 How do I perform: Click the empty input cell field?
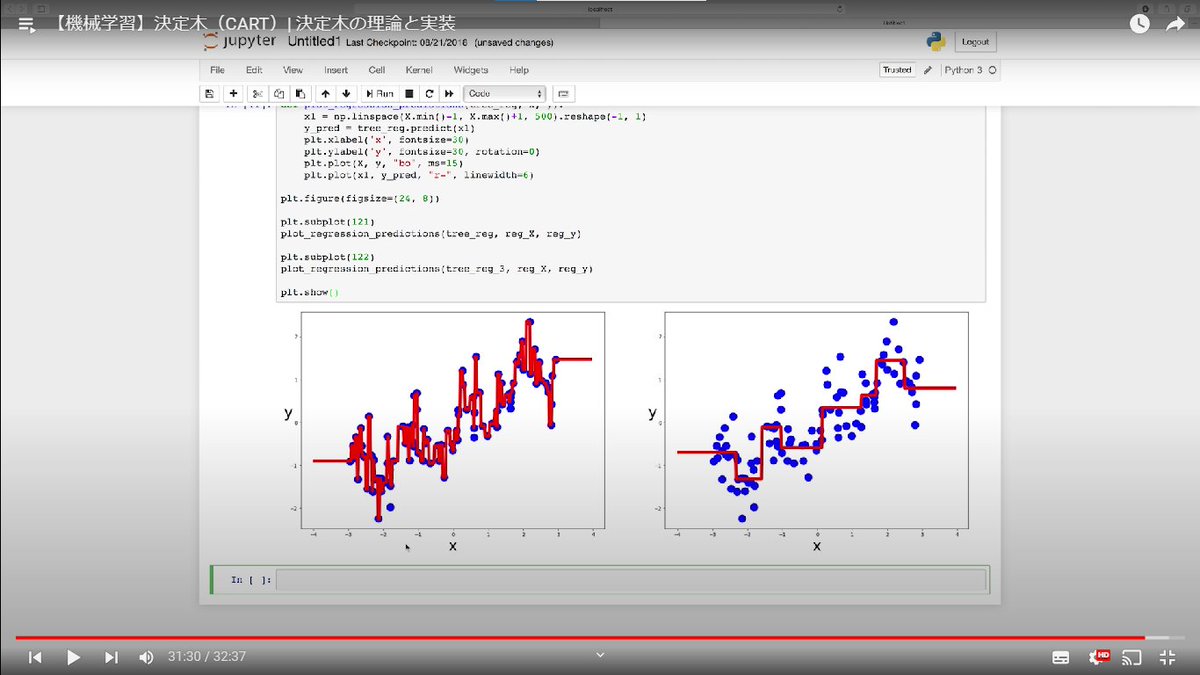(631, 580)
